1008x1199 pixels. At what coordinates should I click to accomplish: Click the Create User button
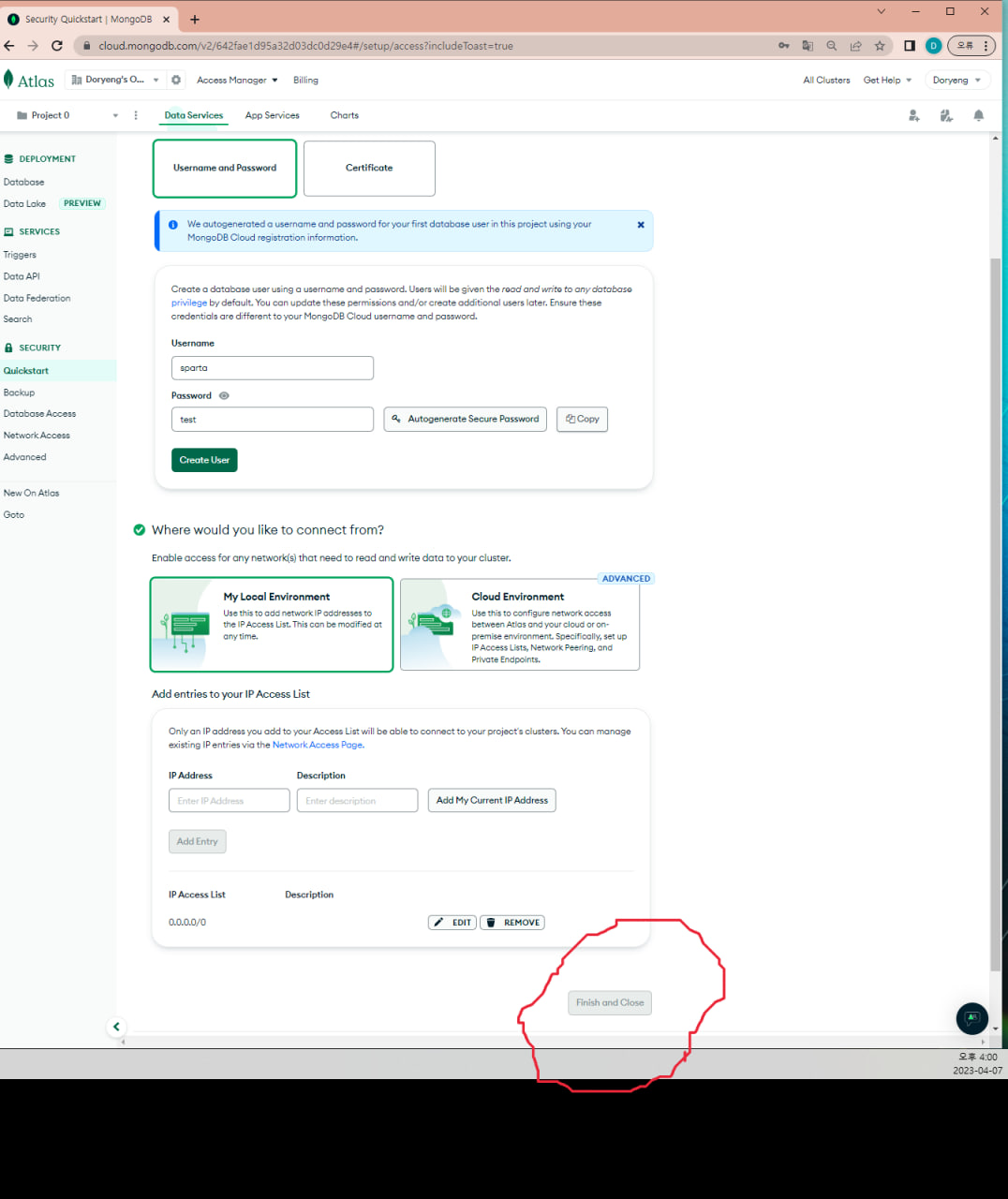(x=204, y=460)
